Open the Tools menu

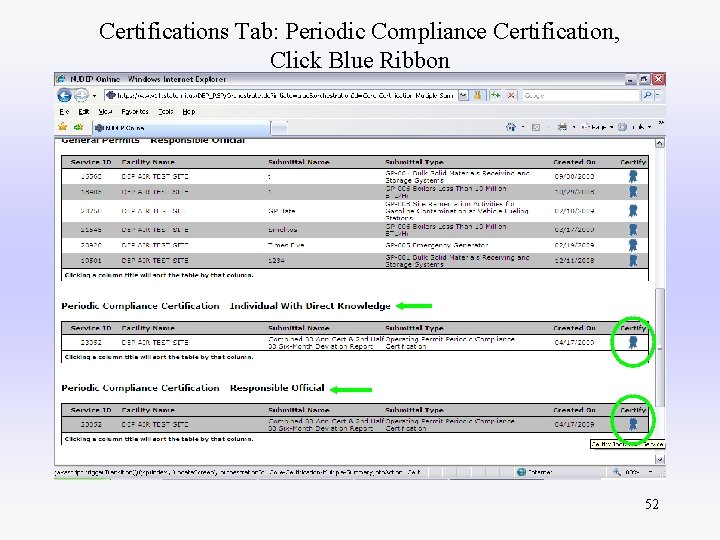[166, 112]
